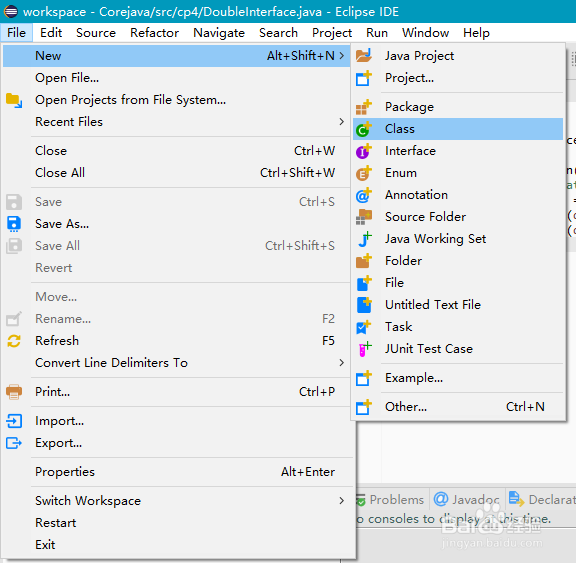Image resolution: width=576 pixels, height=563 pixels.
Task: Click the purple Interface icon
Action: point(364,151)
